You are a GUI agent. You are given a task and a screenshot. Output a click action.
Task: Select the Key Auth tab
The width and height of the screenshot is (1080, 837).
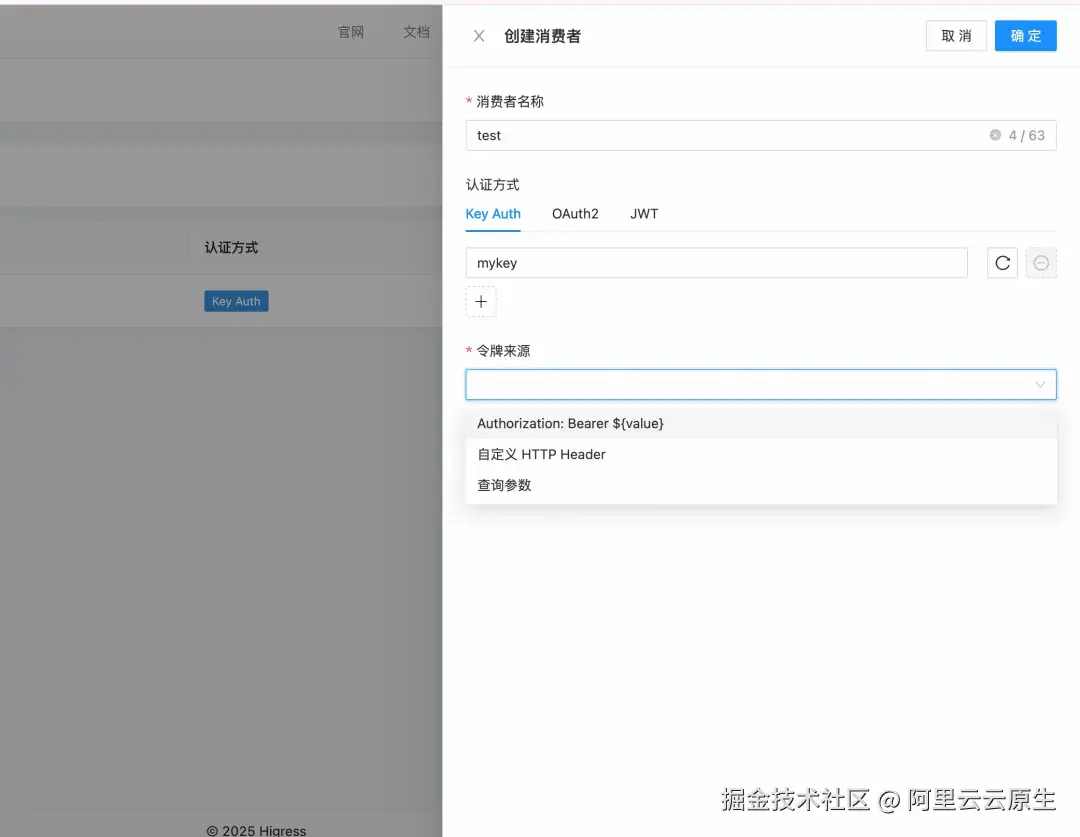[493, 213]
